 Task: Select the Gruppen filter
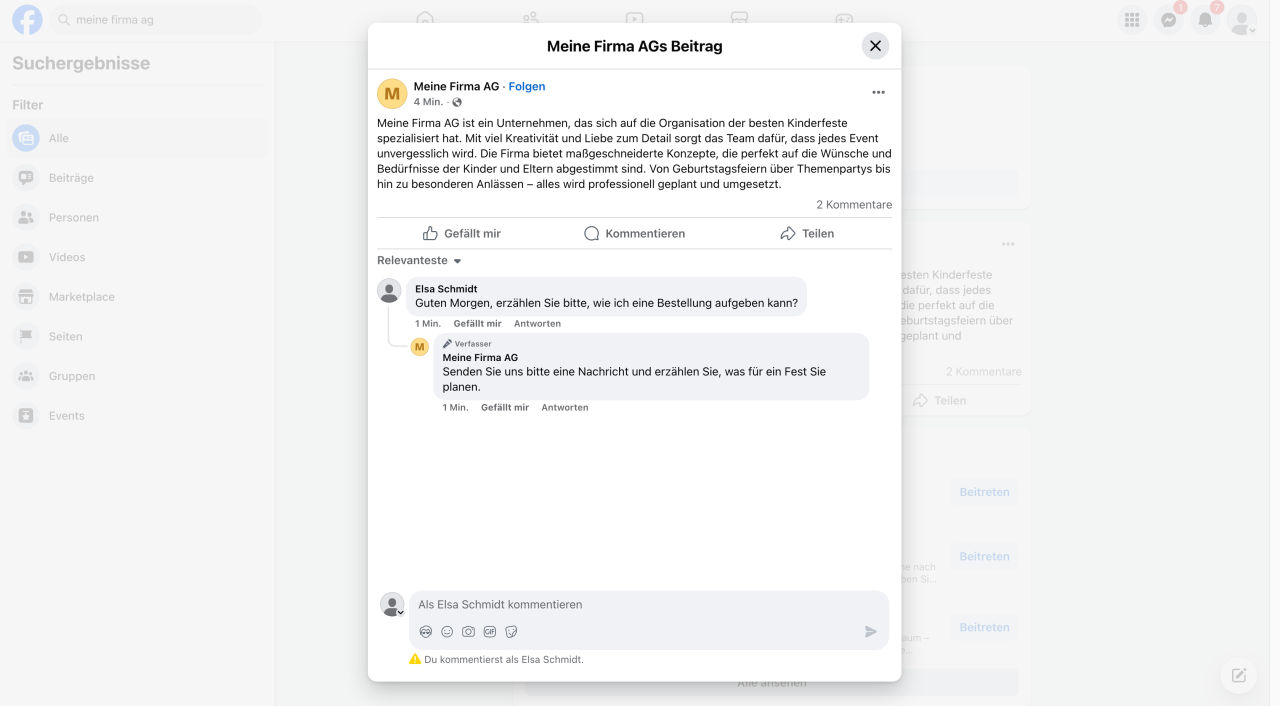click(x=139, y=376)
